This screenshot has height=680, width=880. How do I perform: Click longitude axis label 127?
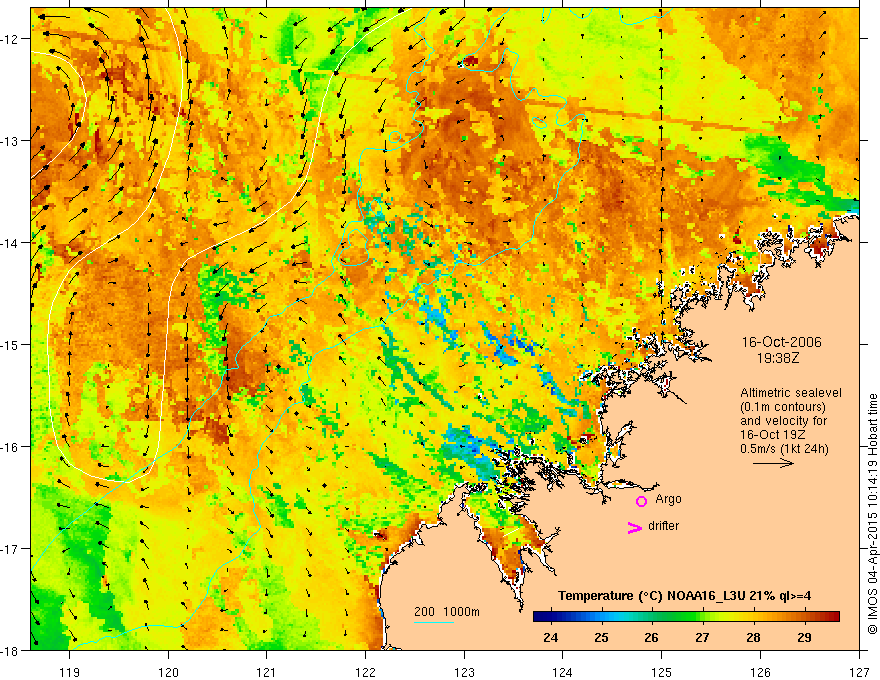click(859, 672)
